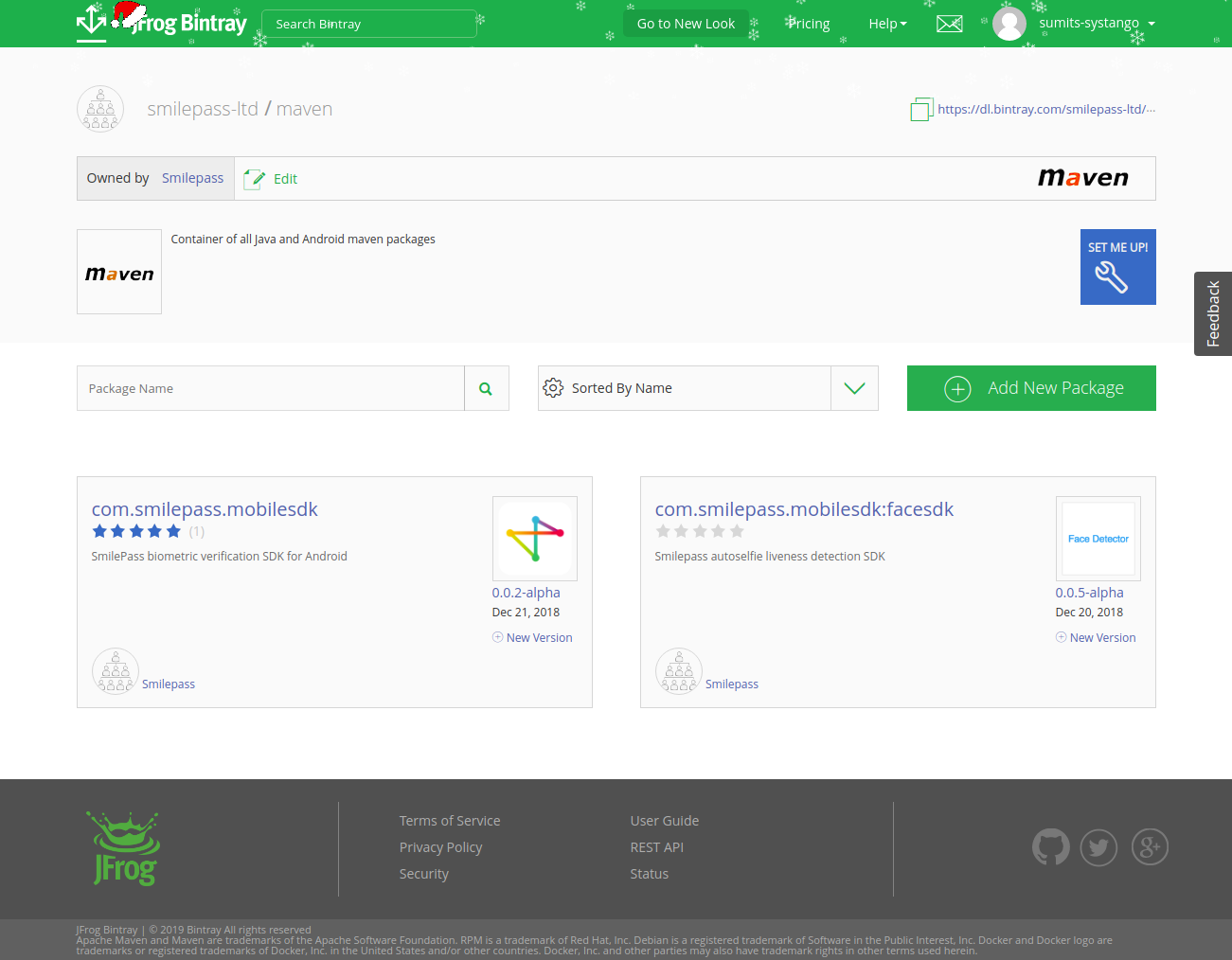
Task: Click Add New Package button
Action: (x=1031, y=388)
